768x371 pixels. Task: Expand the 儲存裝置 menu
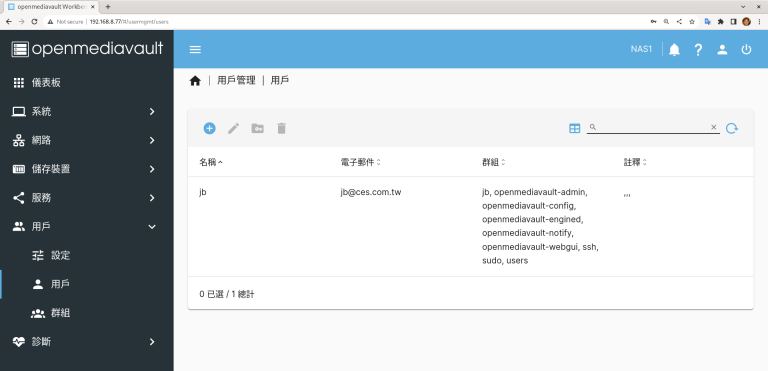click(87, 169)
